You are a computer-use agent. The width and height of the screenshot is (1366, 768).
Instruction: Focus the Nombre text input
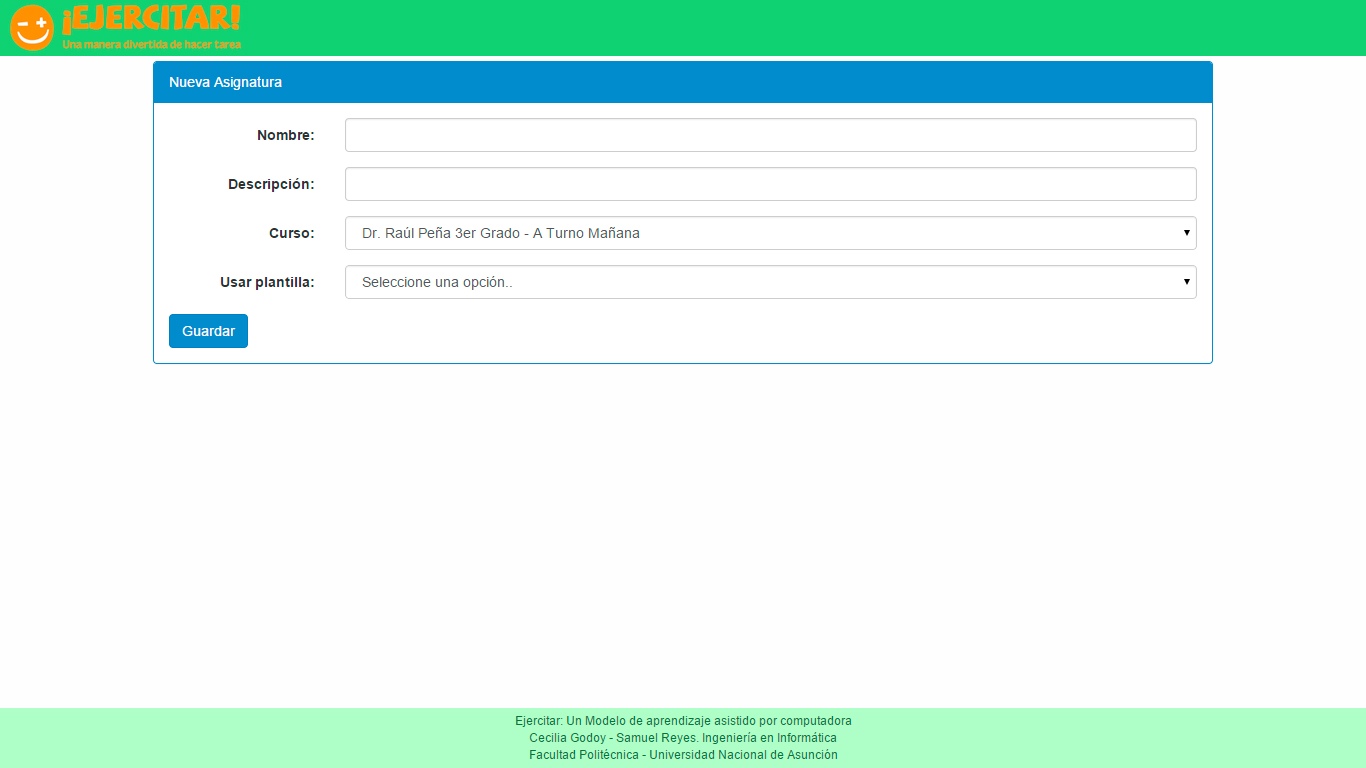(x=770, y=135)
